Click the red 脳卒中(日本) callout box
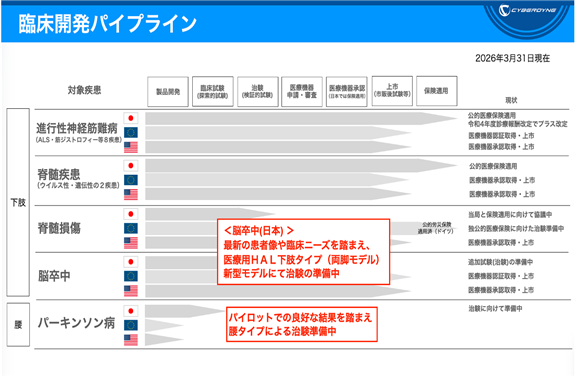Viewport: 576px width, 377px height. tap(303, 252)
